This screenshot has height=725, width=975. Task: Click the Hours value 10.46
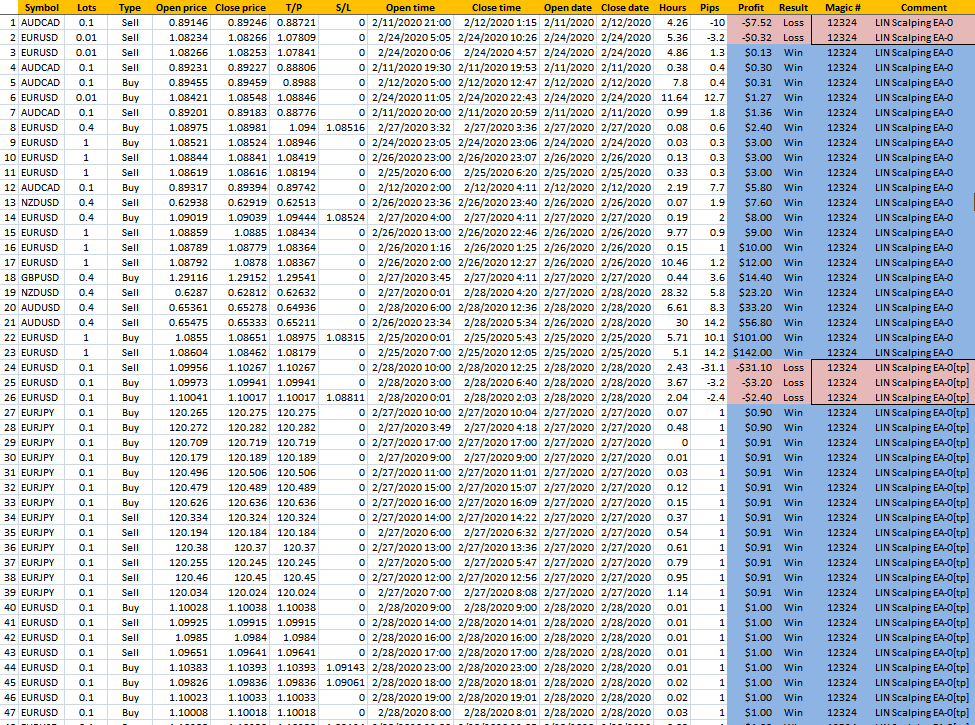coord(673,262)
